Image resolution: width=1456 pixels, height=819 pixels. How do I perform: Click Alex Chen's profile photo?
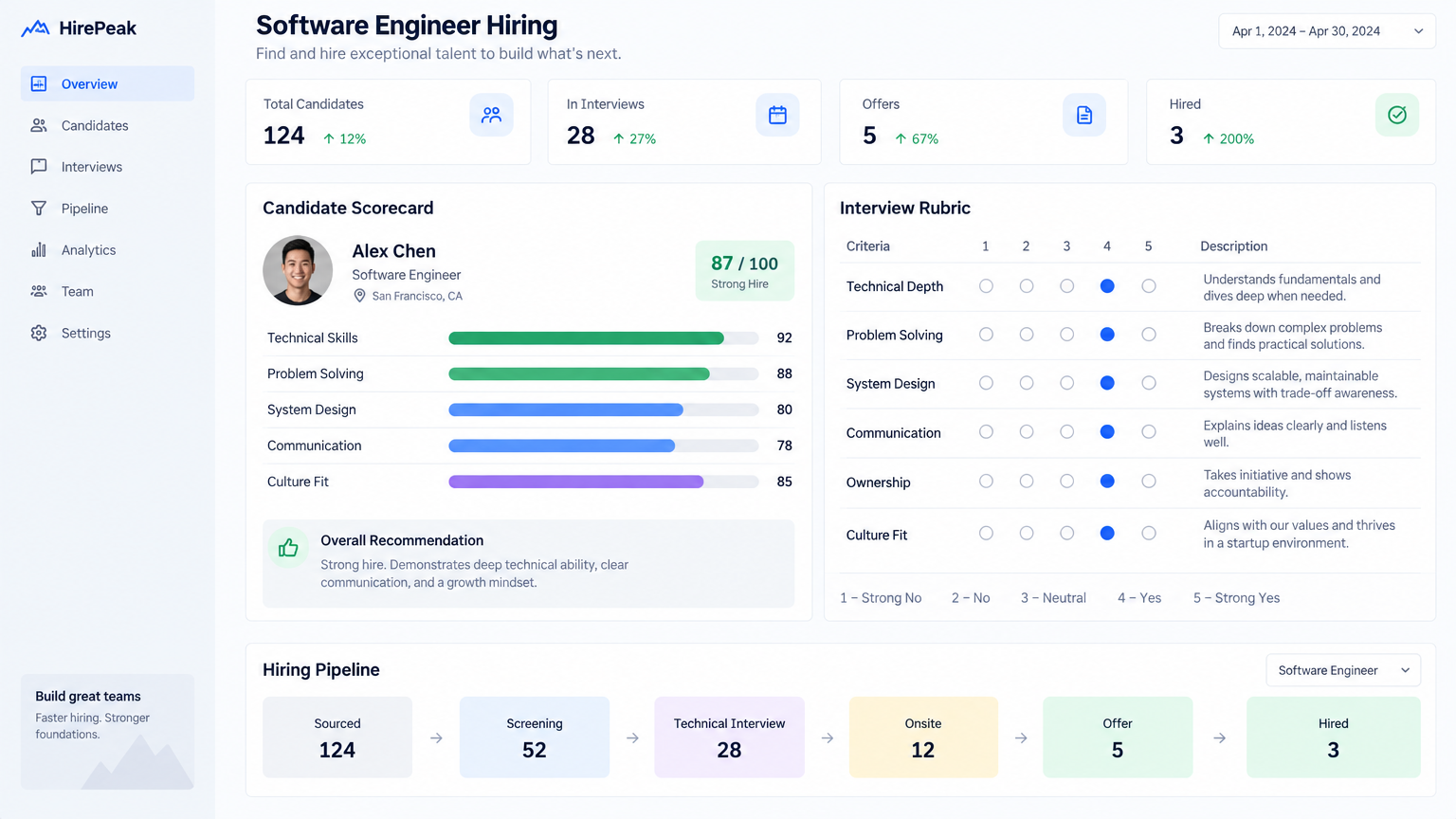(298, 270)
